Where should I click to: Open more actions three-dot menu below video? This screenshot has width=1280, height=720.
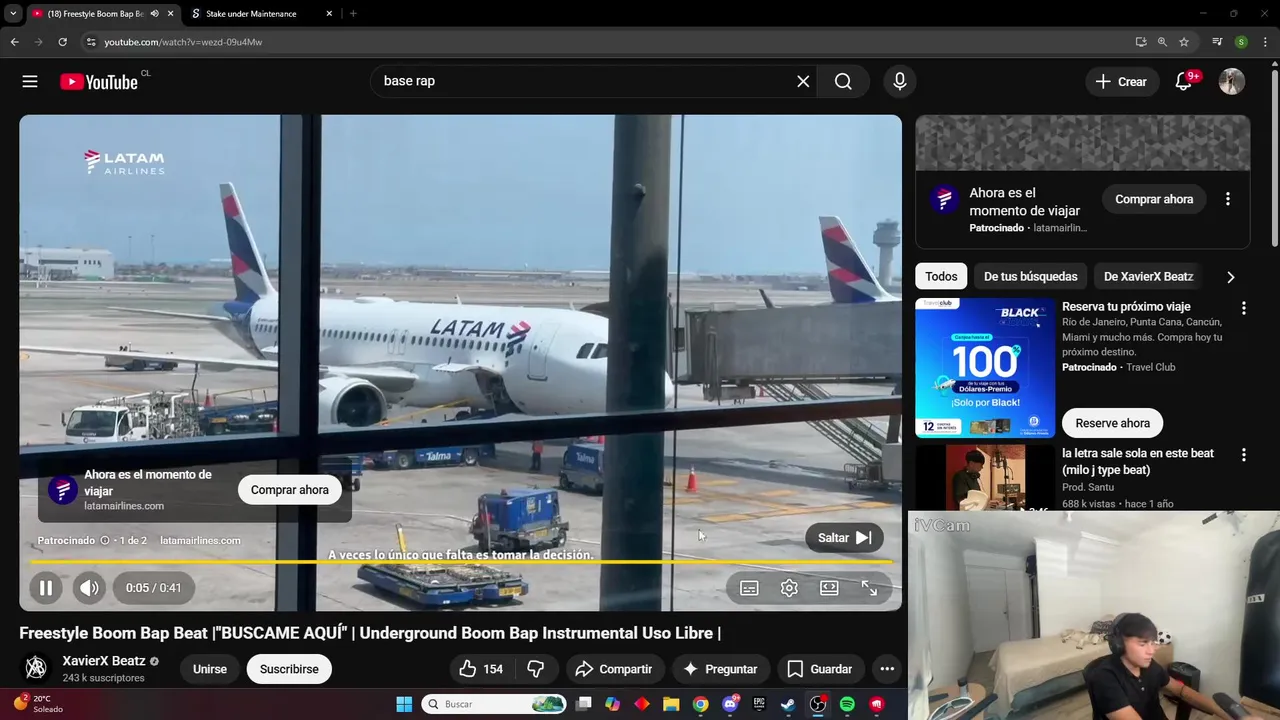pos(887,669)
